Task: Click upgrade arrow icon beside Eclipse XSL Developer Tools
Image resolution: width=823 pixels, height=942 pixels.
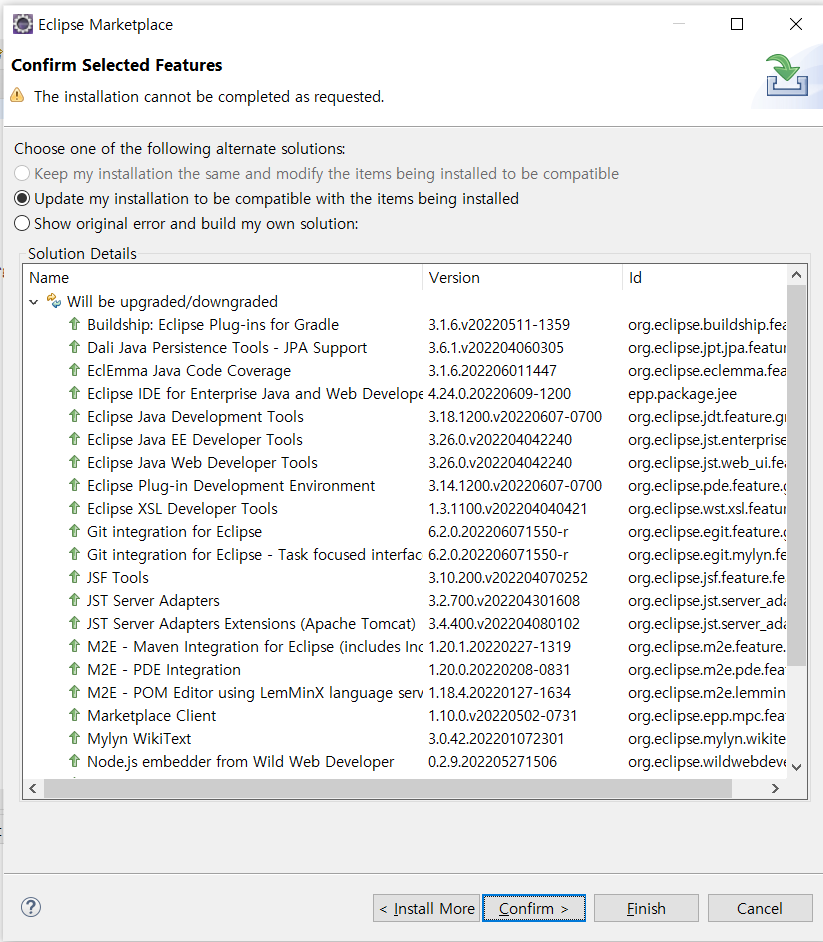Action: (74, 508)
